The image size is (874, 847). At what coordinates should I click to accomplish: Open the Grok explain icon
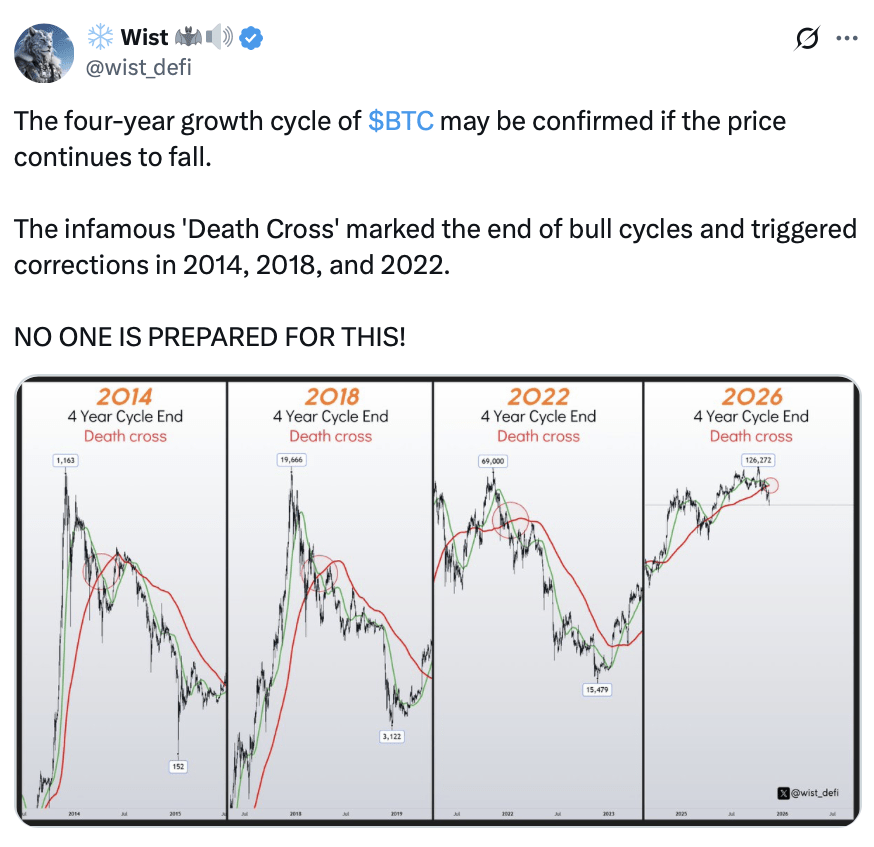pos(805,39)
